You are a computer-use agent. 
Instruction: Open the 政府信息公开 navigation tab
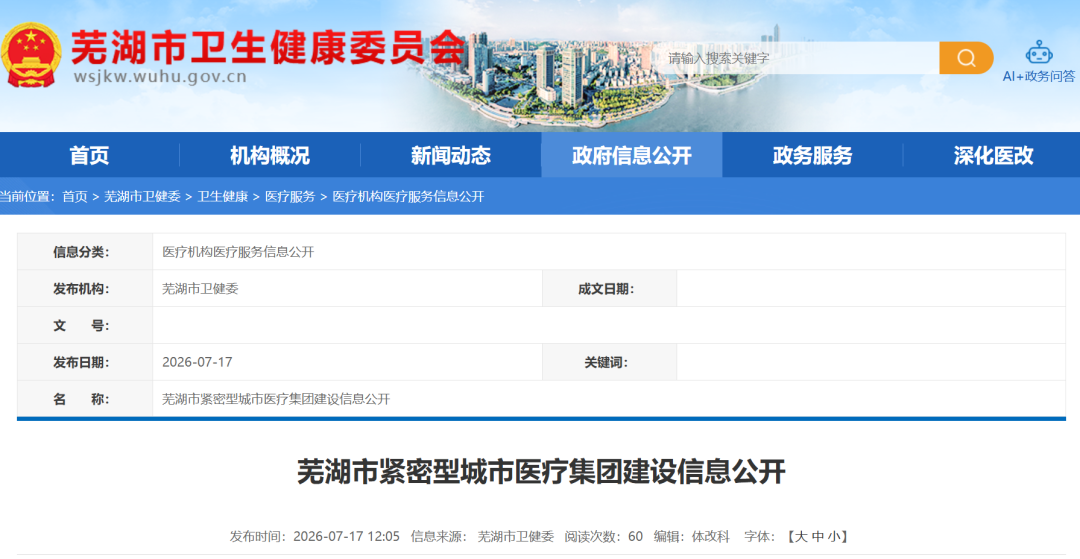pos(632,155)
